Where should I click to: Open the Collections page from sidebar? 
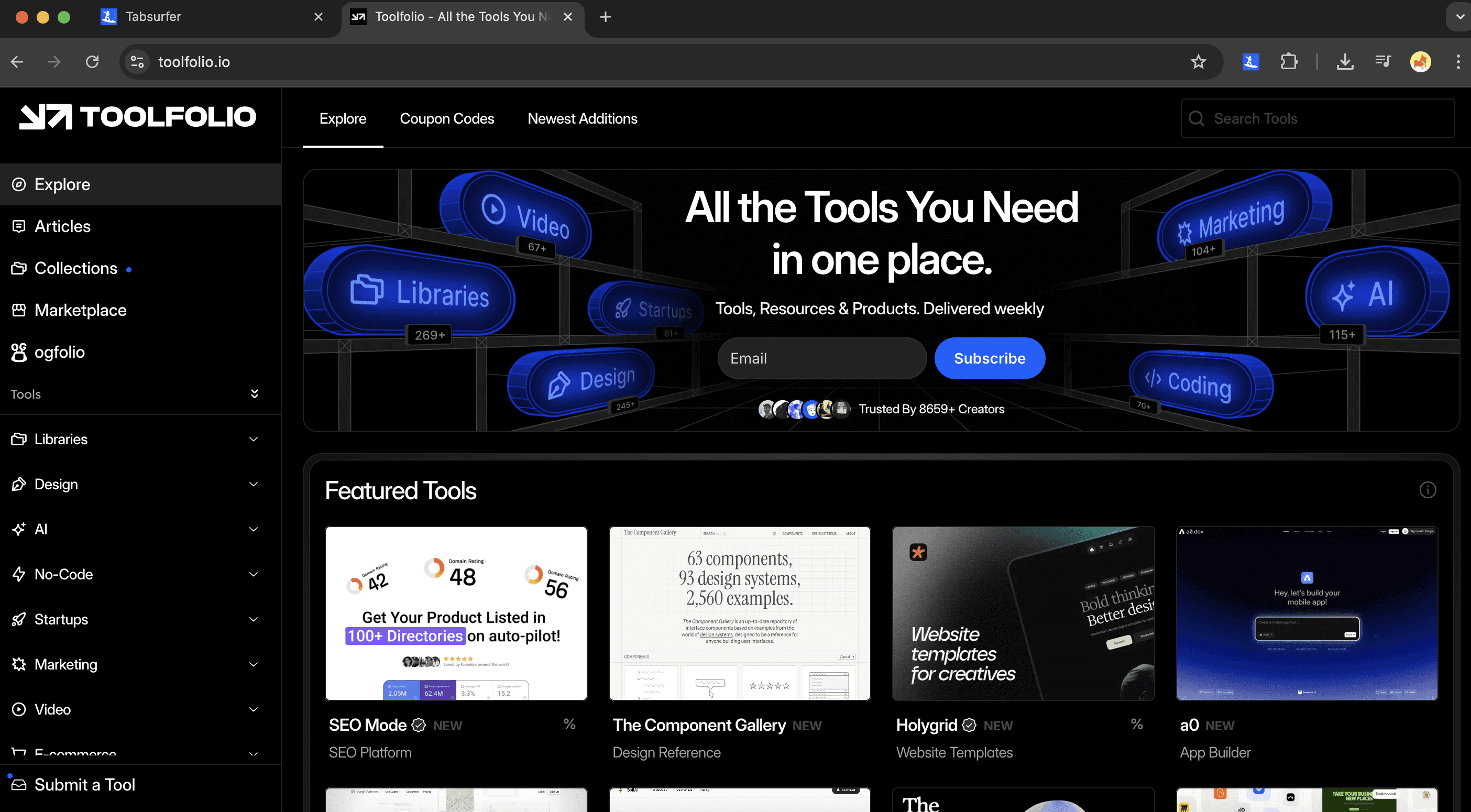[75, 268]
